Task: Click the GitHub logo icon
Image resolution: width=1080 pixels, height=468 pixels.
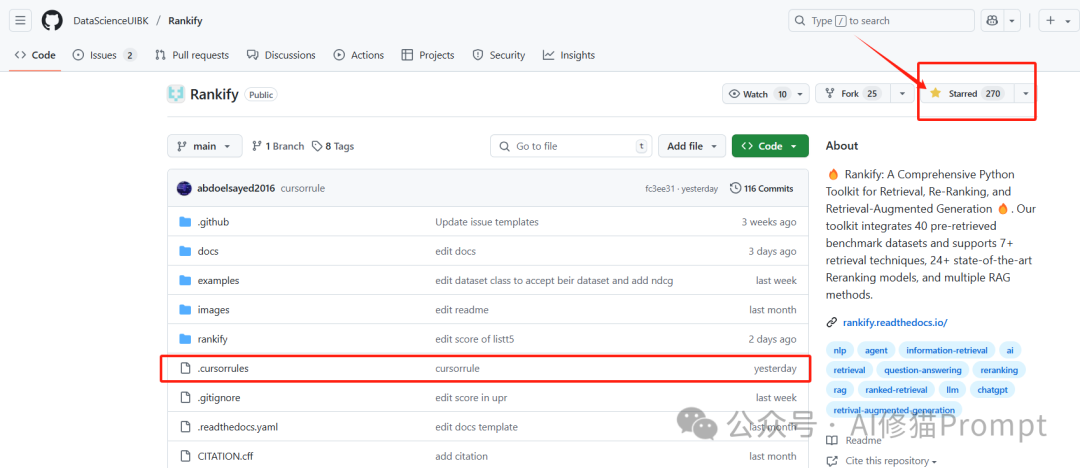Action: pos(52,21)
